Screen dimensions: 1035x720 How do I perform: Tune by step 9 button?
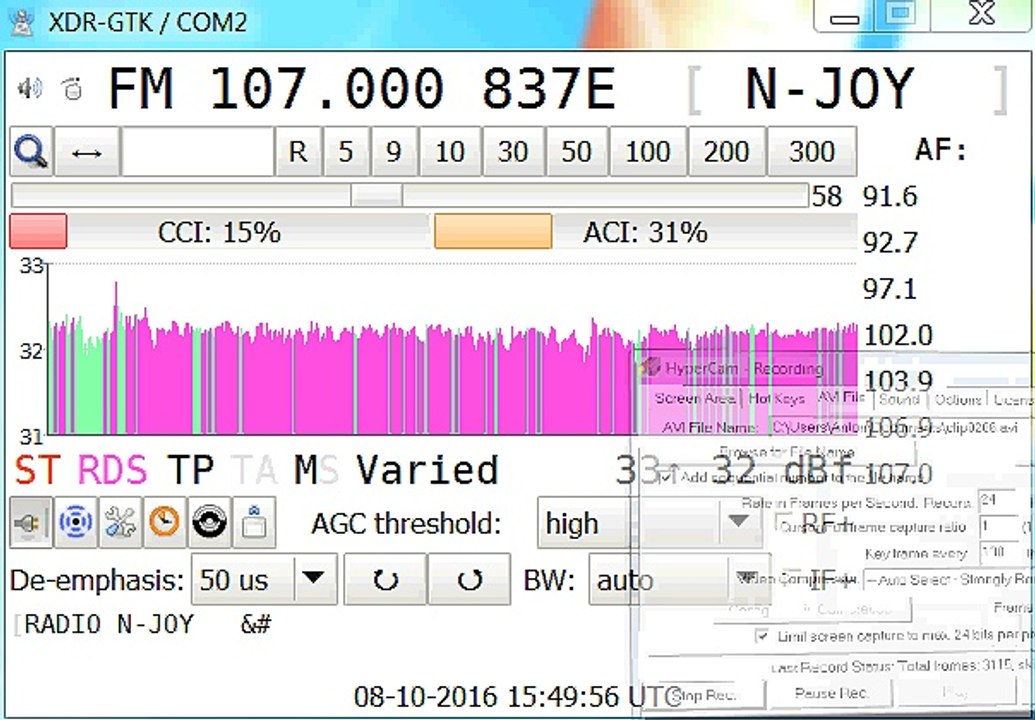coord(394,152)
